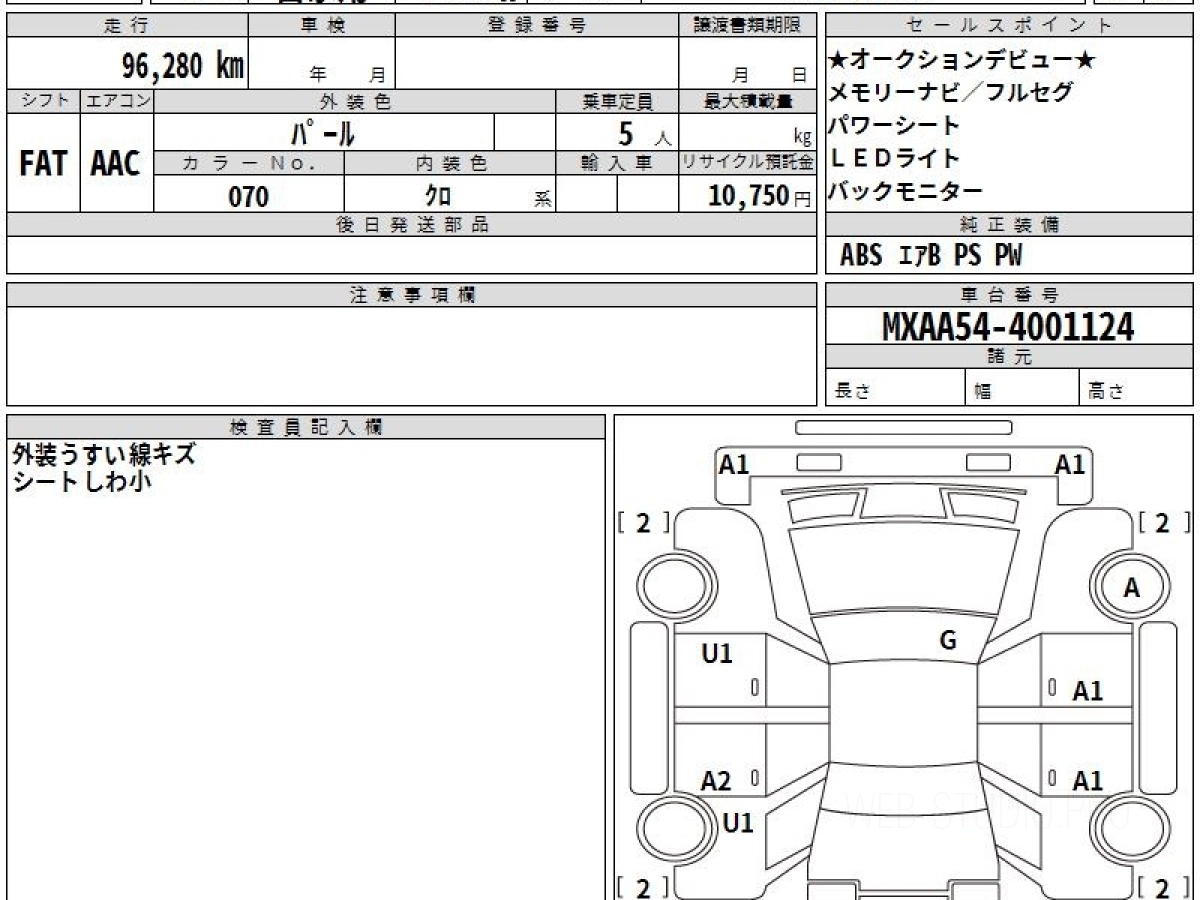
Task: Click the long bar above the car diagram
Action: click(903, 428)
